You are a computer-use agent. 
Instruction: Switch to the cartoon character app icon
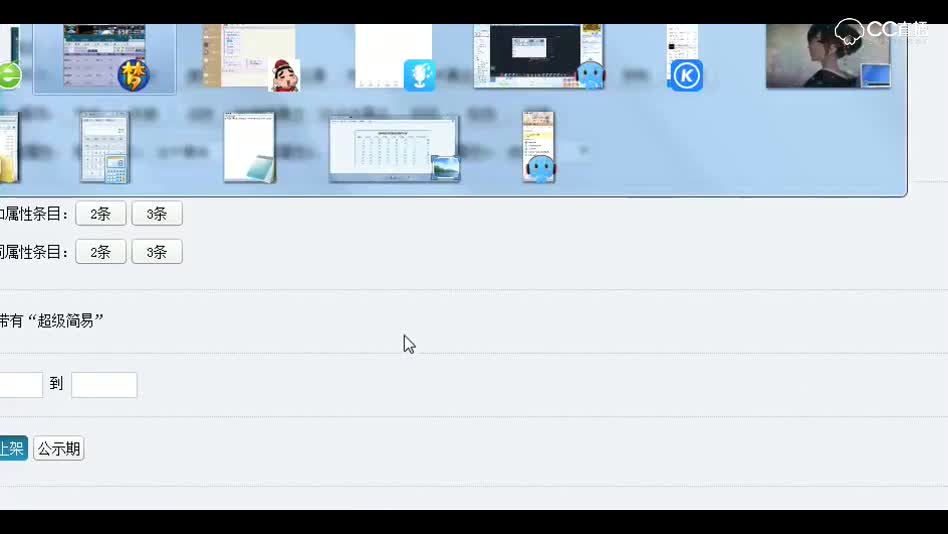[284, 76]
